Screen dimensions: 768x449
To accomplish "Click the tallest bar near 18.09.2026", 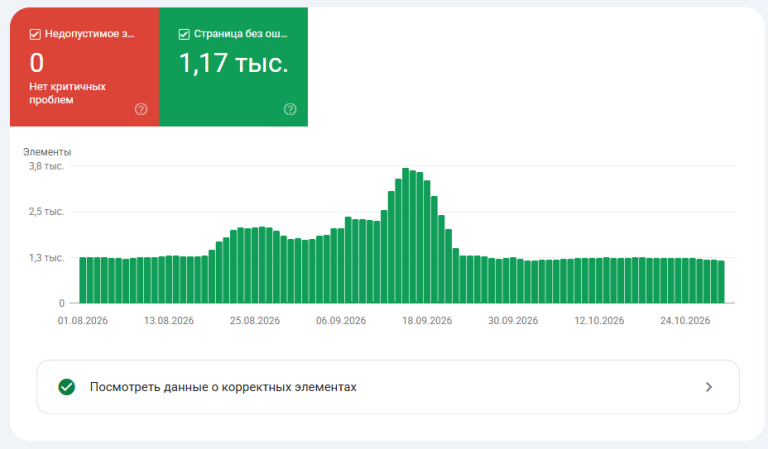I will 406,236.
